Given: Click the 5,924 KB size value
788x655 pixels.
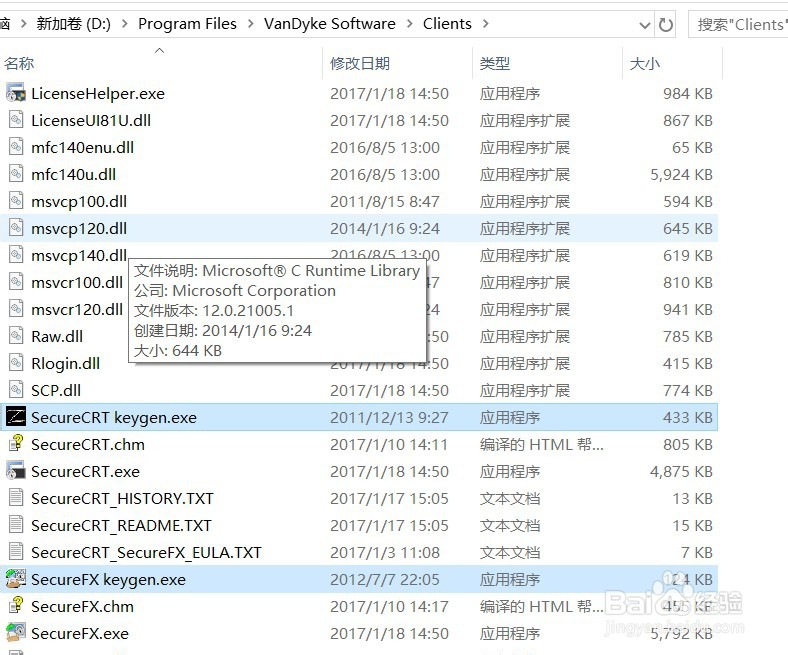Looking at the screenshot, I should pos(681,174).
